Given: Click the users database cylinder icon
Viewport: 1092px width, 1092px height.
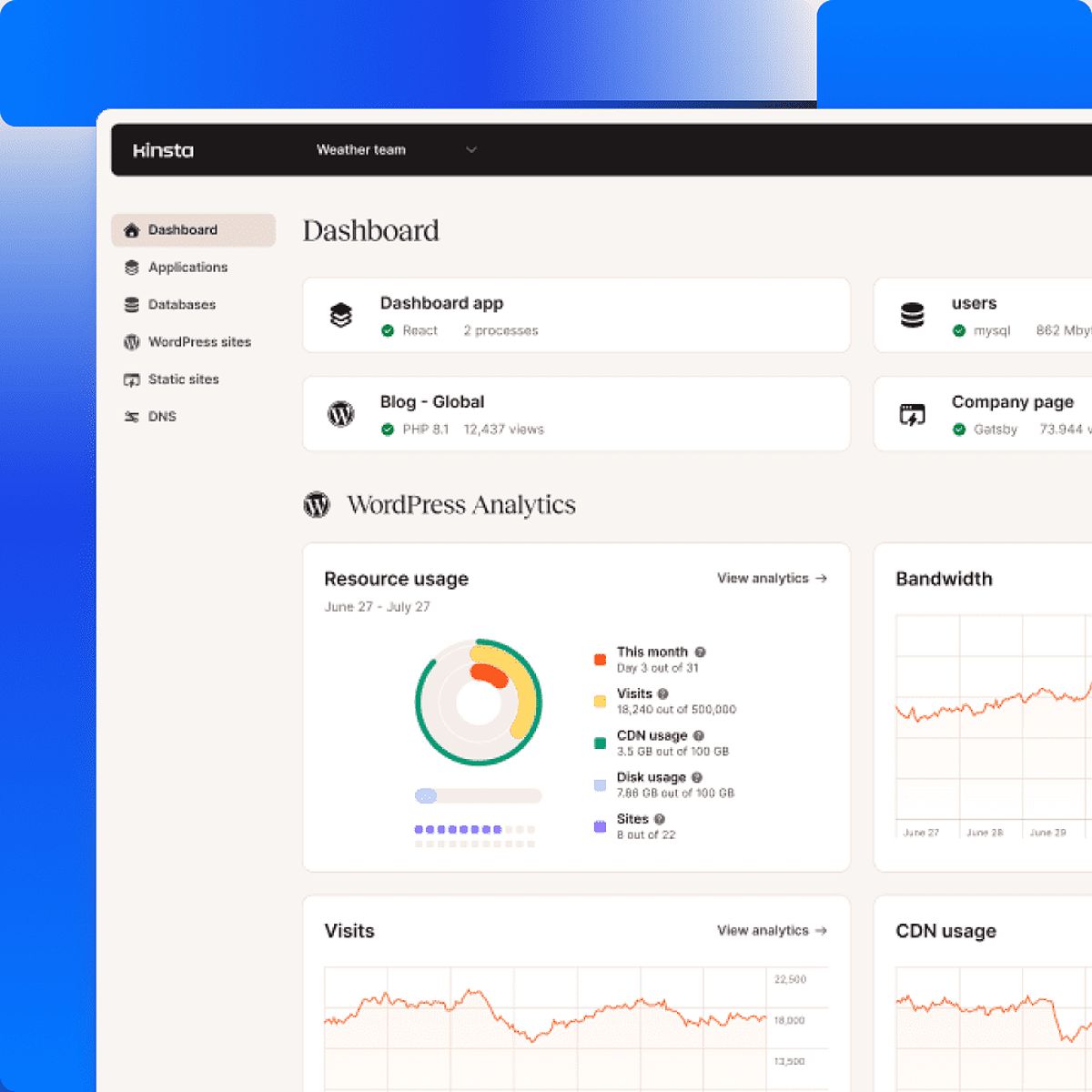Looking at the screenshot, I should [912, 315].
